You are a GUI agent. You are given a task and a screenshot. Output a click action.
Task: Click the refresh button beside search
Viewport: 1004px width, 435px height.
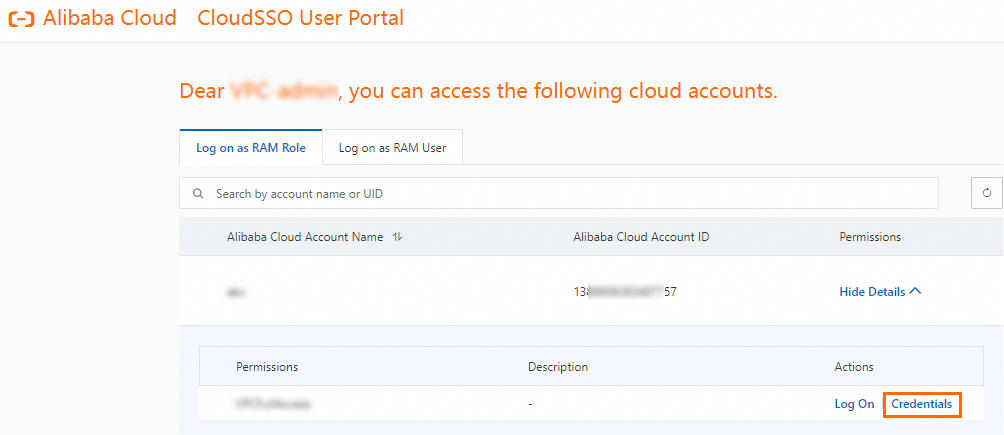[x=987, y=193]
